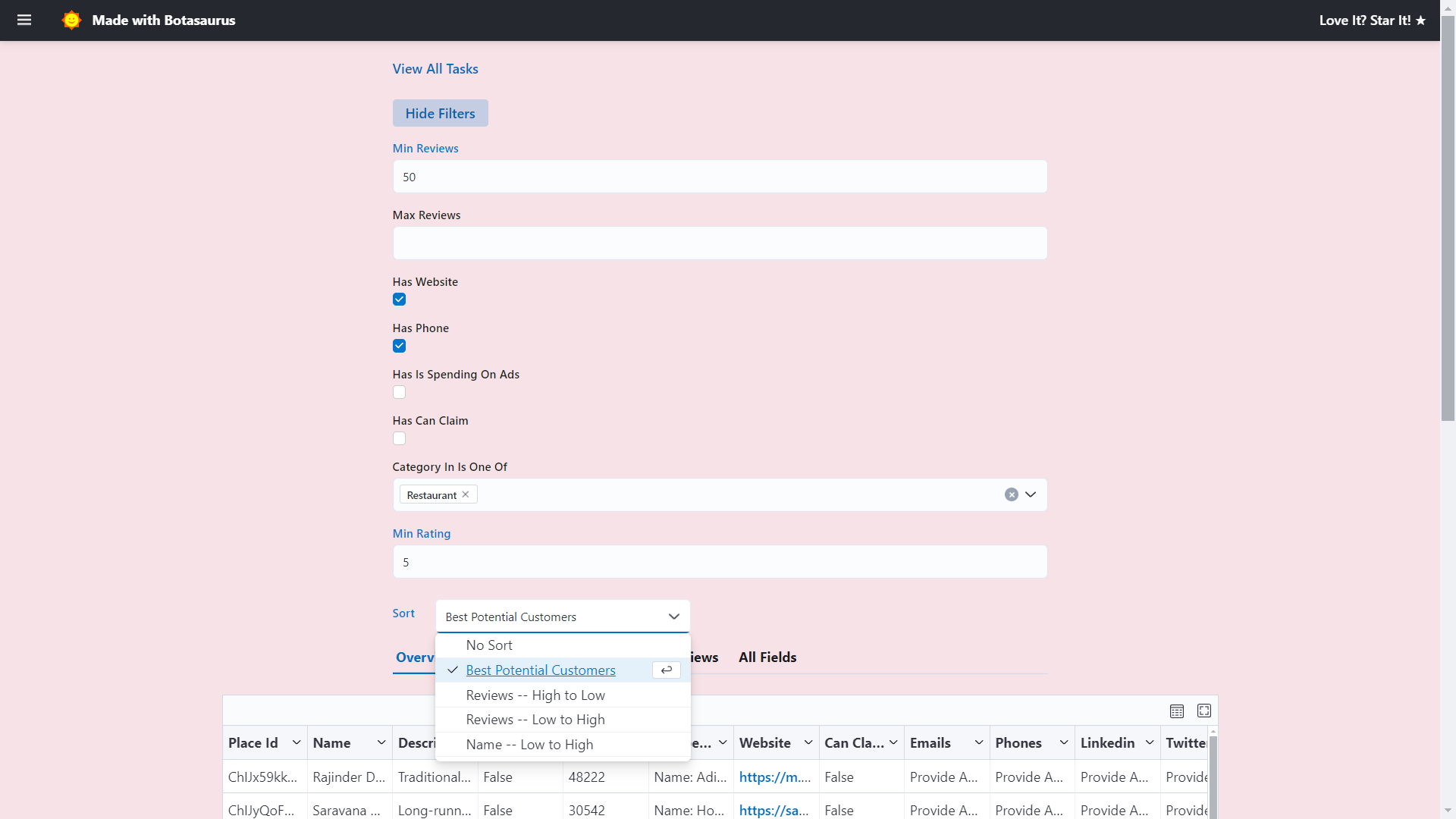Open the hamburger navigation menu
This screenshot has width=1456, height=819.
(x=24, y=20)
